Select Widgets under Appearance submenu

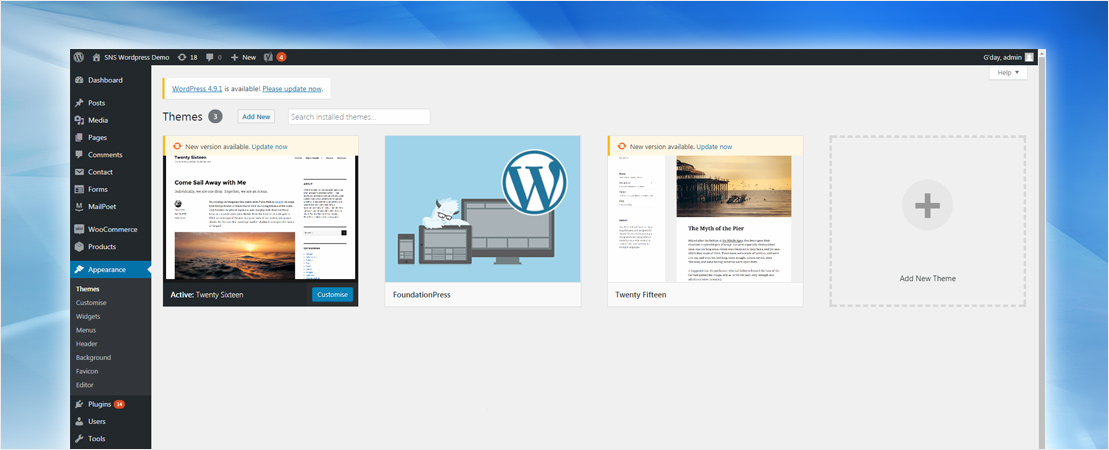(x=88, y=316)
